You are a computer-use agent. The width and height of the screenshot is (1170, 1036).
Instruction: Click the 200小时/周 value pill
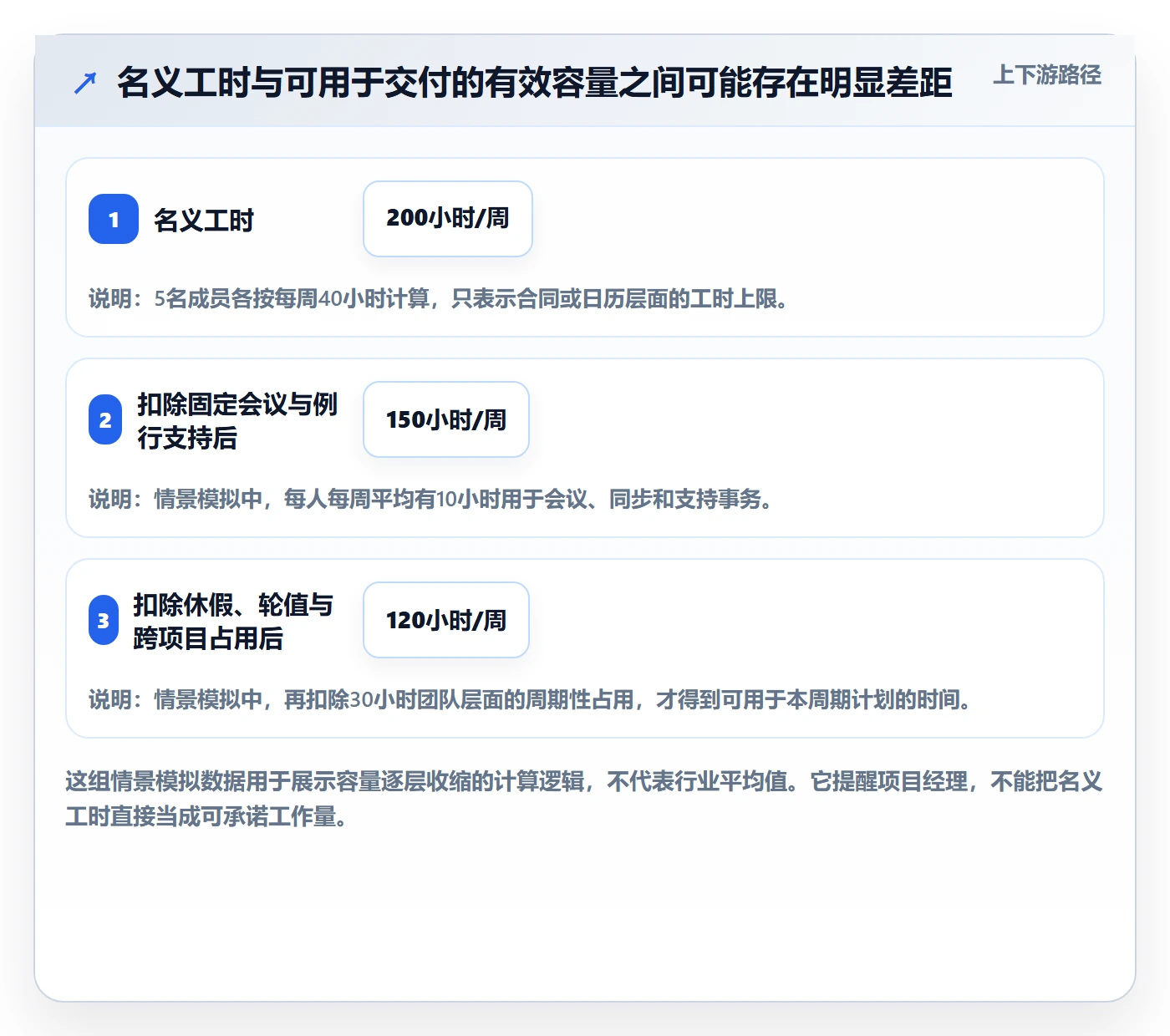[x=448, y=219]
